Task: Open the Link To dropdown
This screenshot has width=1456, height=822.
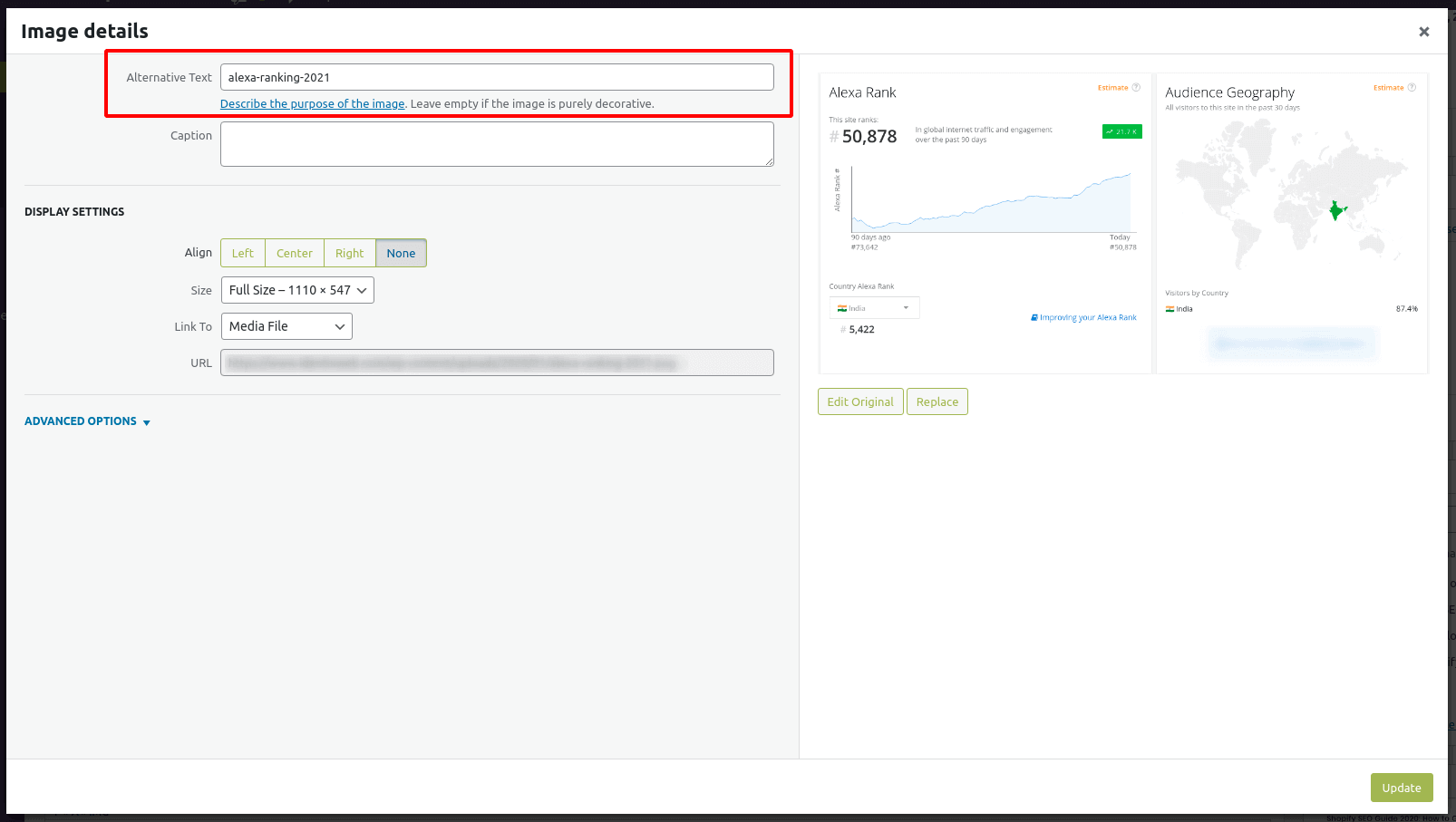Action: pyautogui.click(x=286, y=326)
